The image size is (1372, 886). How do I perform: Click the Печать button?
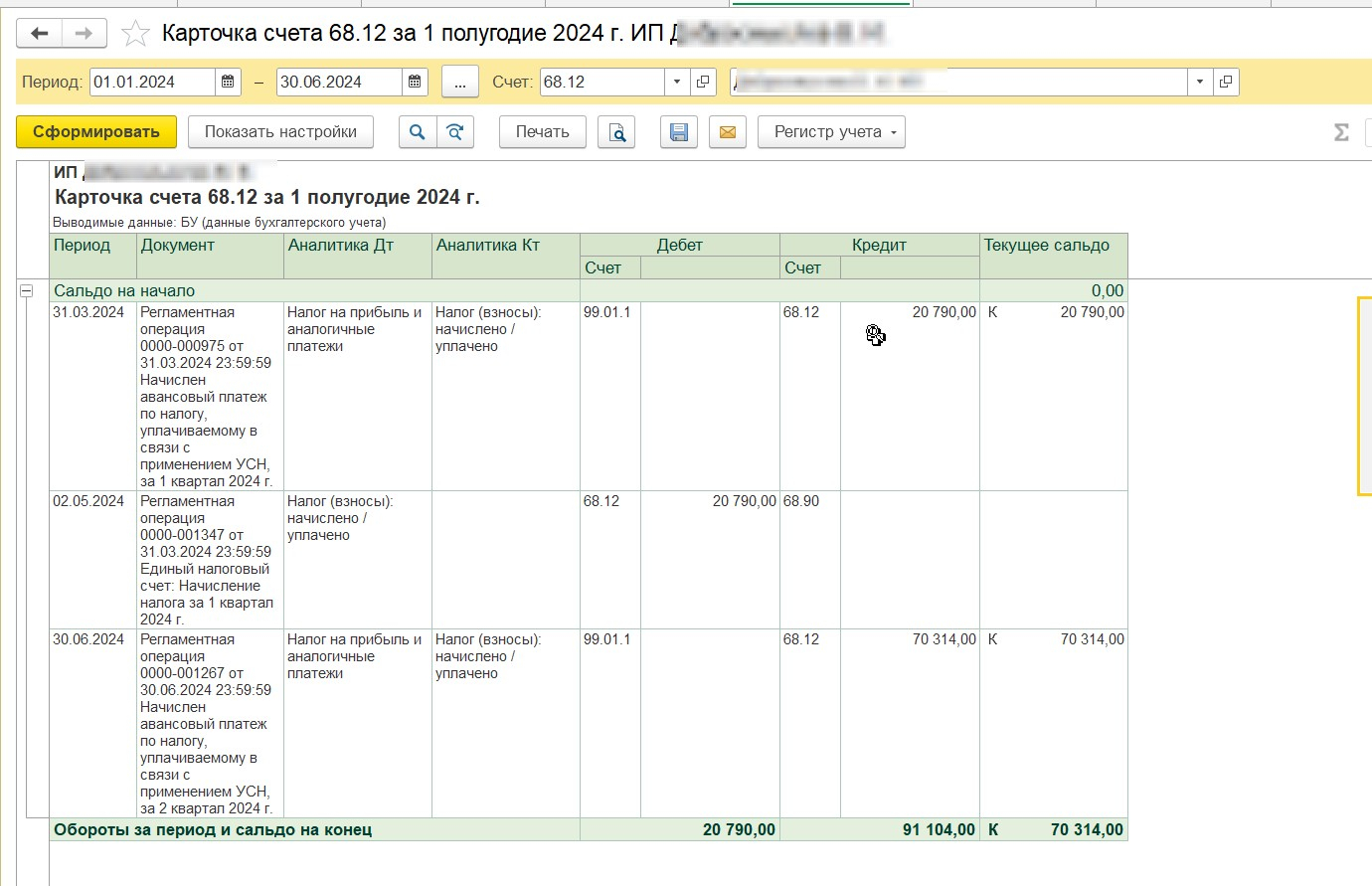543,132
